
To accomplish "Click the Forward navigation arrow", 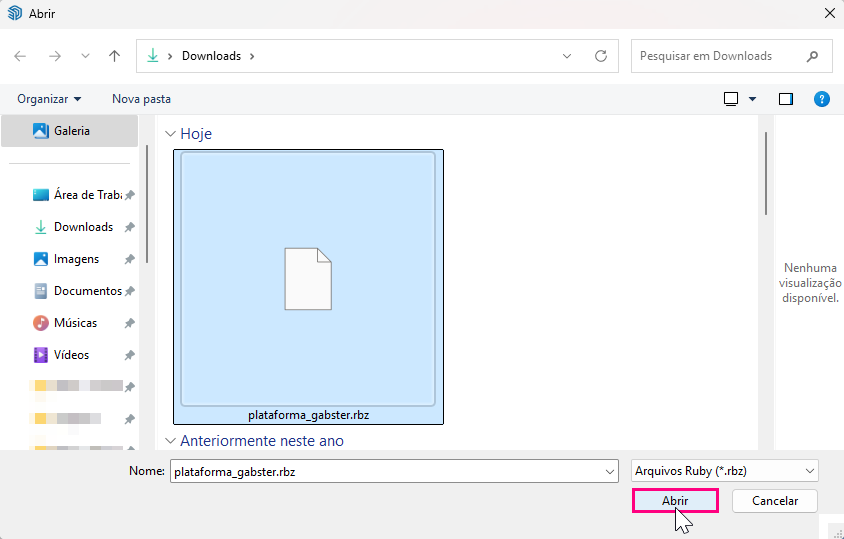I will coord(54,56).
